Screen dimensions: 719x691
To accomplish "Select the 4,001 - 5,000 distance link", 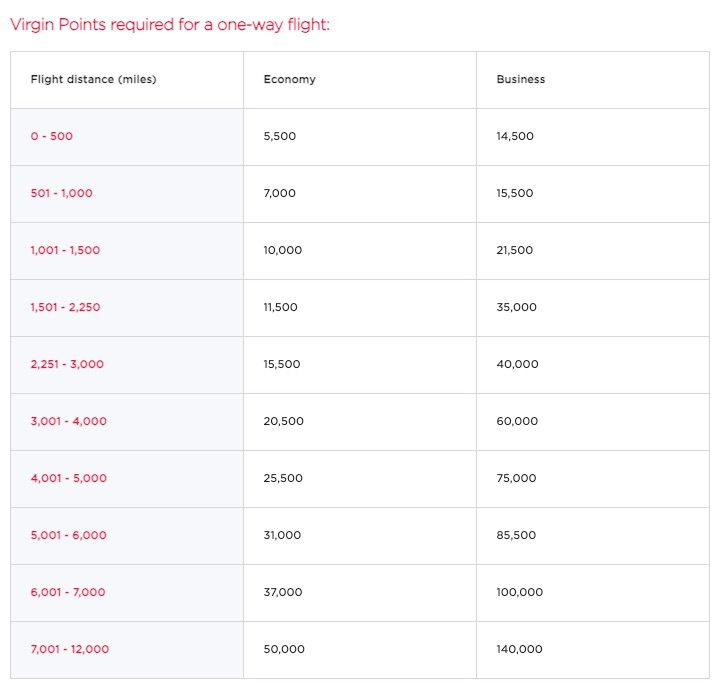I will click(68, 478).
